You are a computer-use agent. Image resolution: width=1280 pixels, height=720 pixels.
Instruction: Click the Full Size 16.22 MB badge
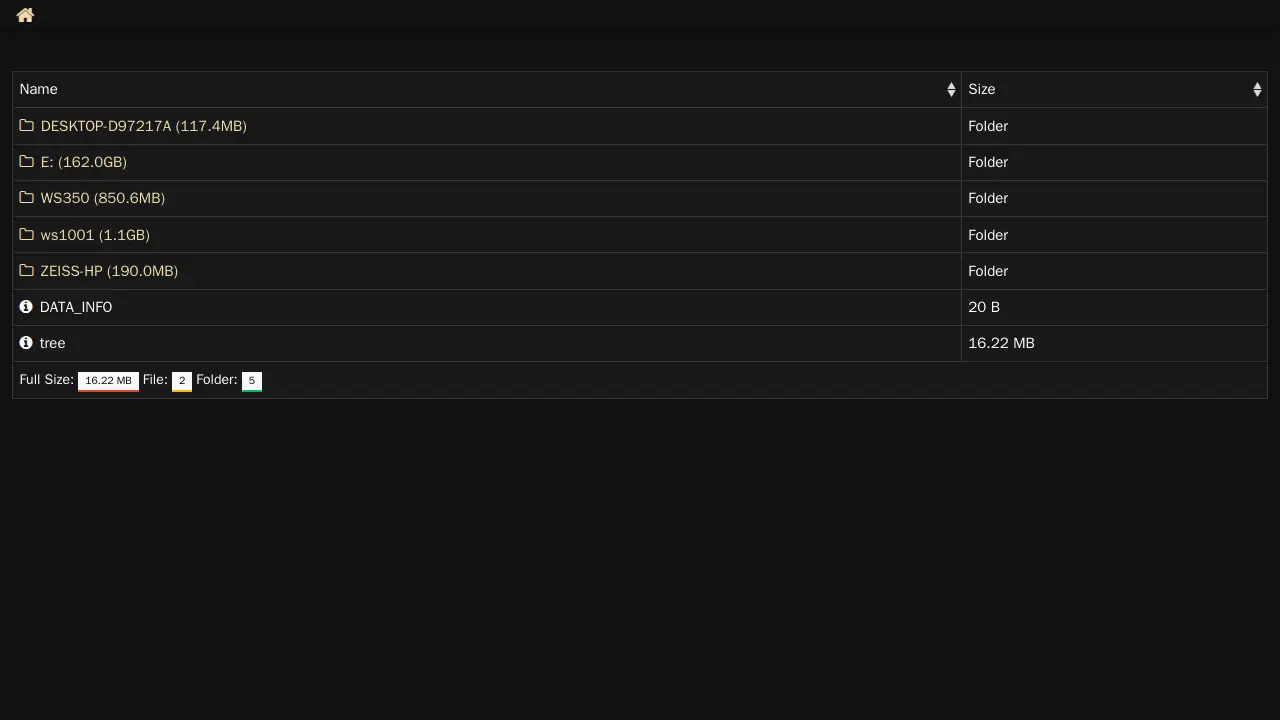[x=108, y=381]
